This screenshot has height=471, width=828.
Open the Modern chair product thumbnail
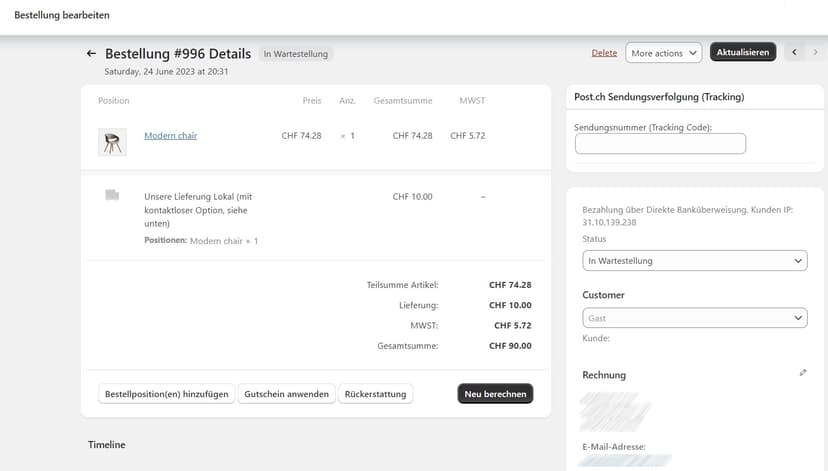(112, 142)
